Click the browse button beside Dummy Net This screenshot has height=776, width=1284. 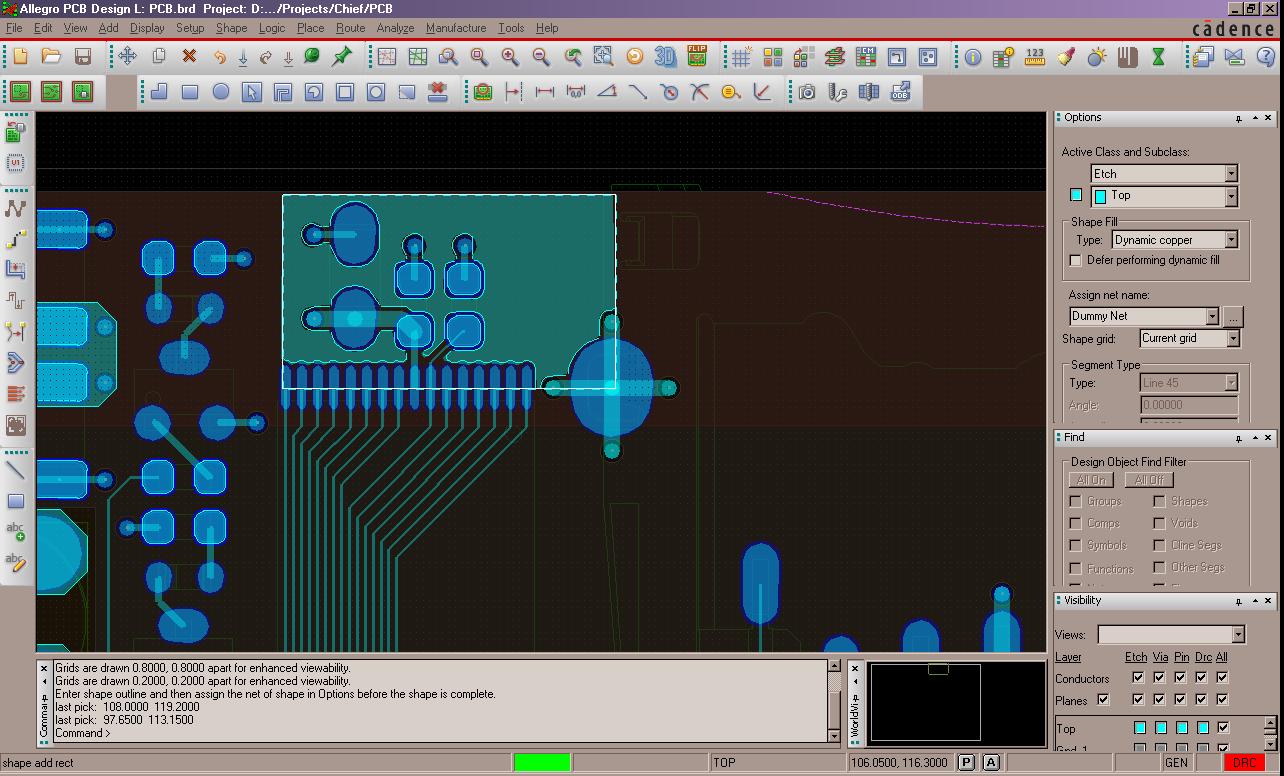click(1233, 316)
